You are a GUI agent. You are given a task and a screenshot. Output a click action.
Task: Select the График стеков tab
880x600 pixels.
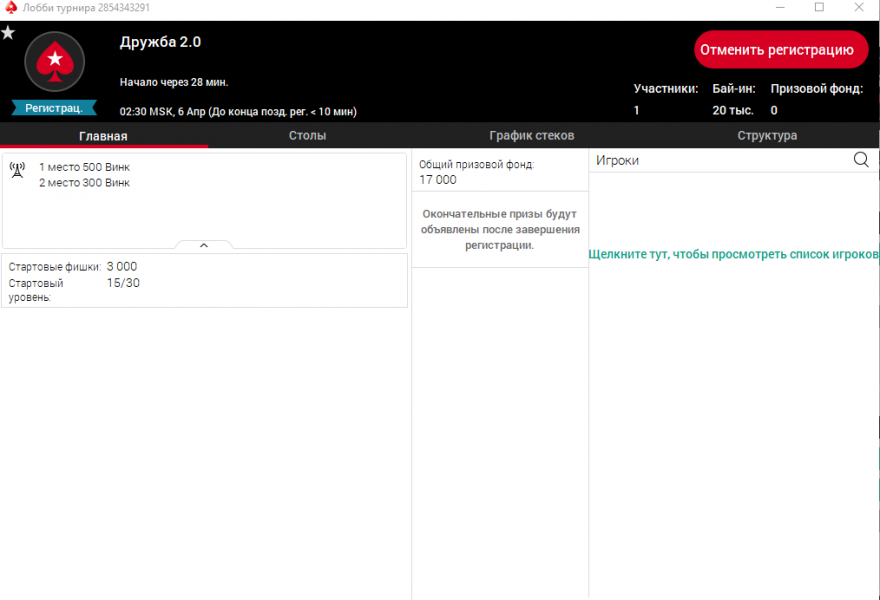pyautogui.click(x=531, y=136)
